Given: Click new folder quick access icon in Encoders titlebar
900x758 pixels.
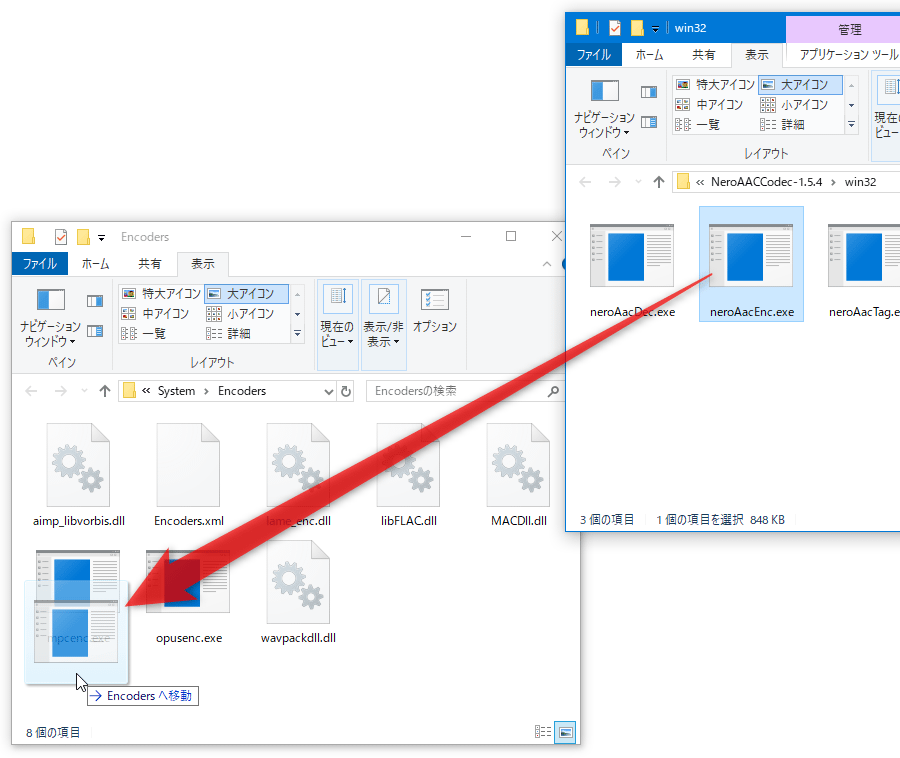Looking at the screenshot, I should click(x=84, y=237).
